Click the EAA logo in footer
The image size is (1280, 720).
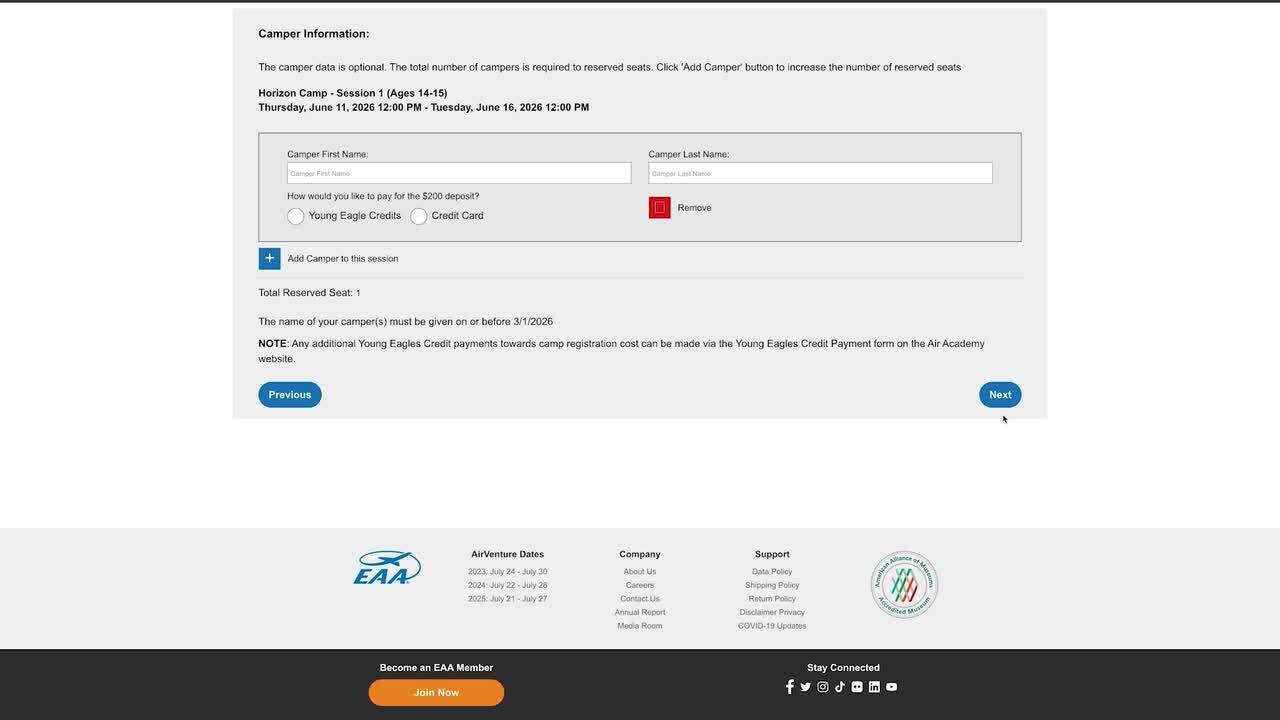click(387, 568)
